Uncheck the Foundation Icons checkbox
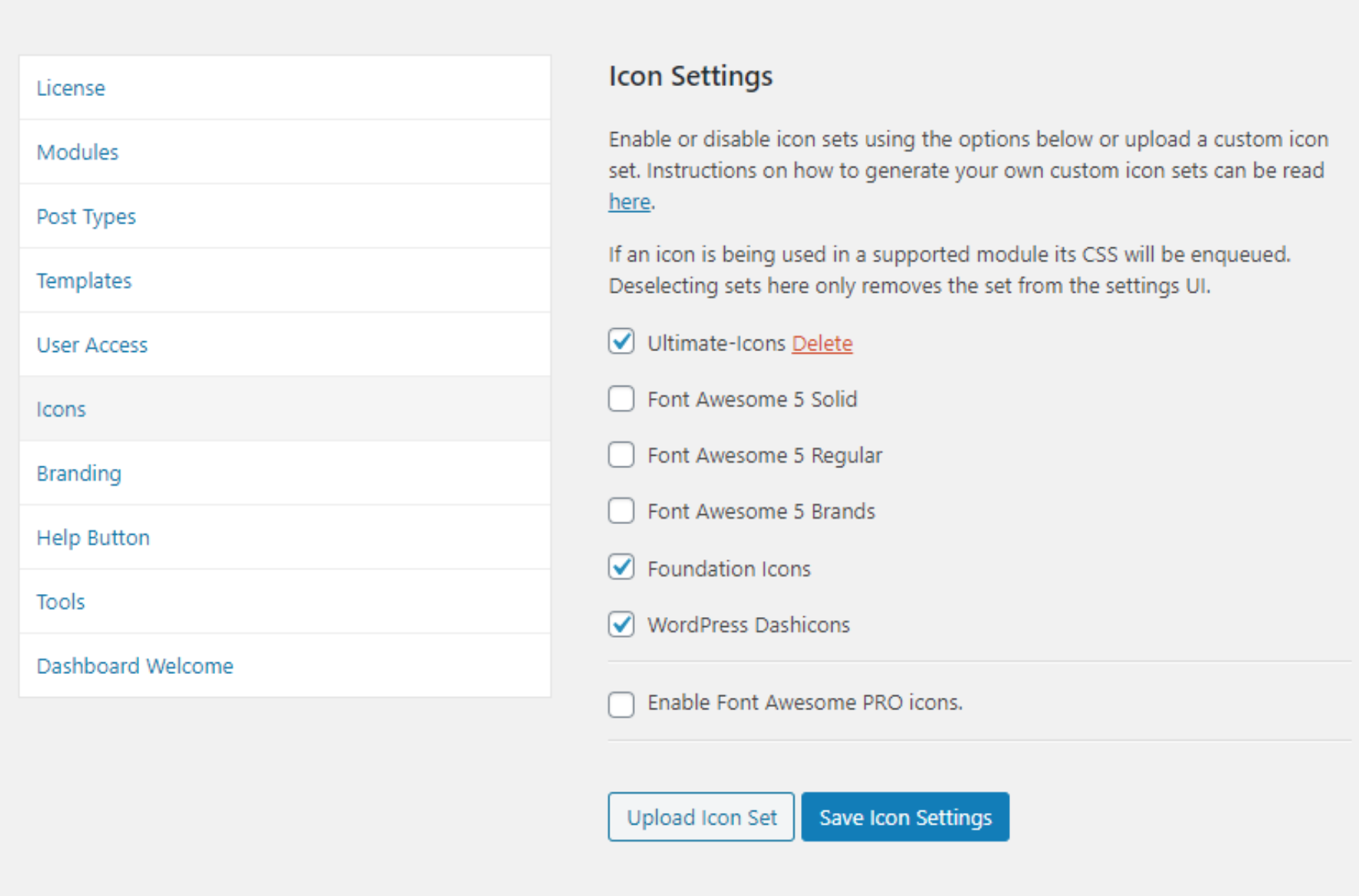 pos(621,567)
